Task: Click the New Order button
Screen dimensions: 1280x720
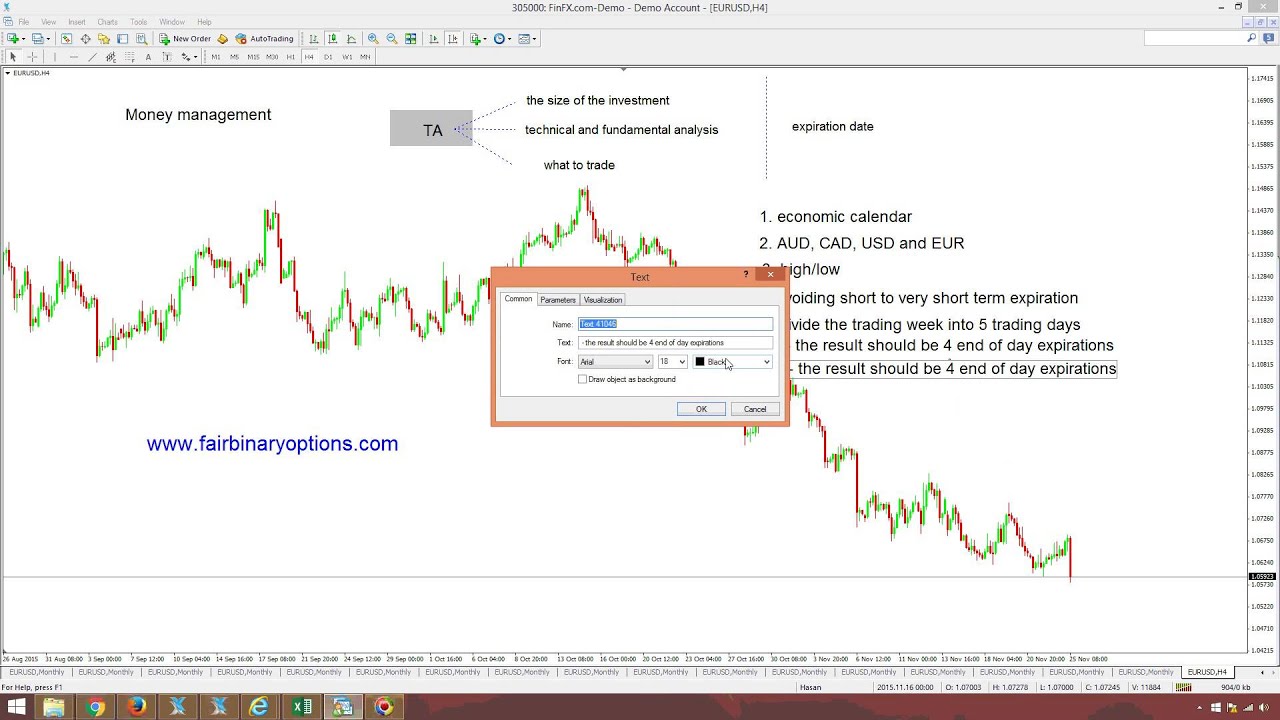Action: 185,39
